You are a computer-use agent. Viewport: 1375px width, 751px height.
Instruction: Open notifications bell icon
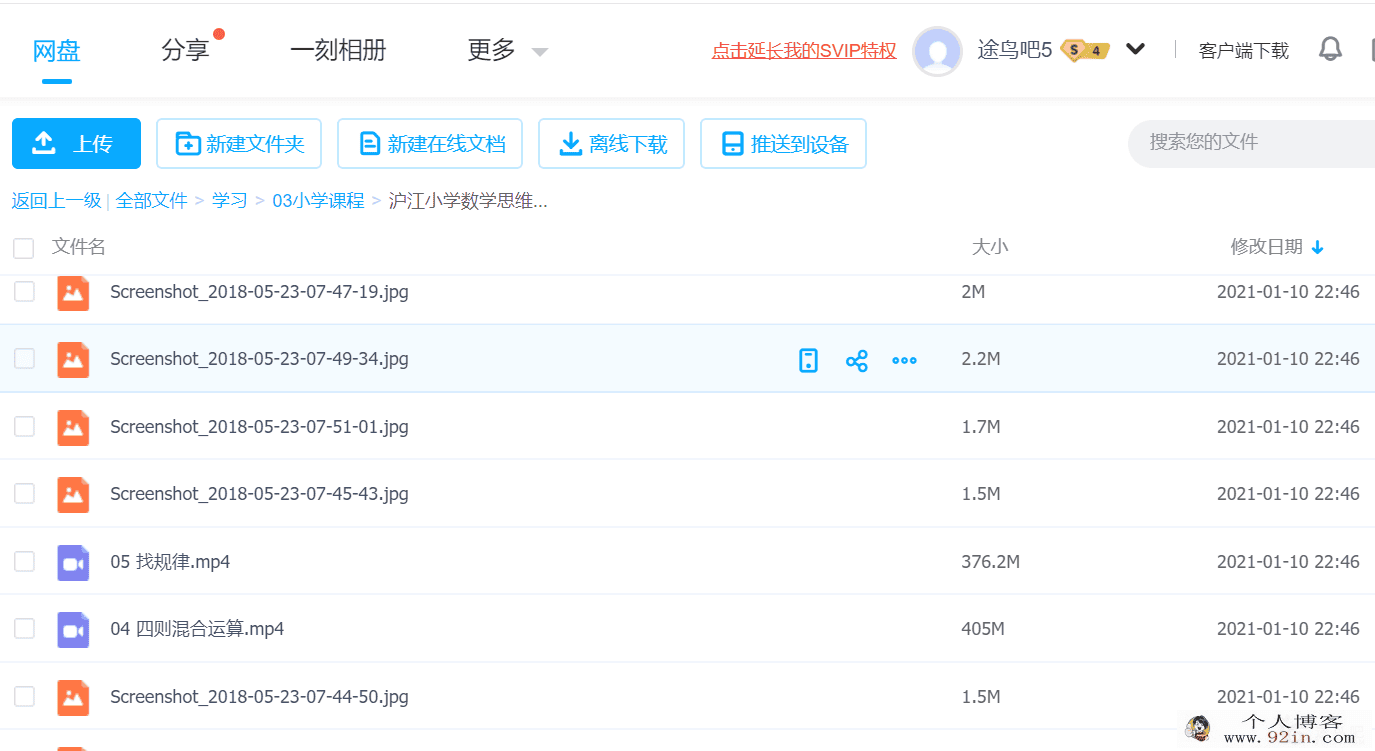pyautogui.click(x=1330, y=49)
